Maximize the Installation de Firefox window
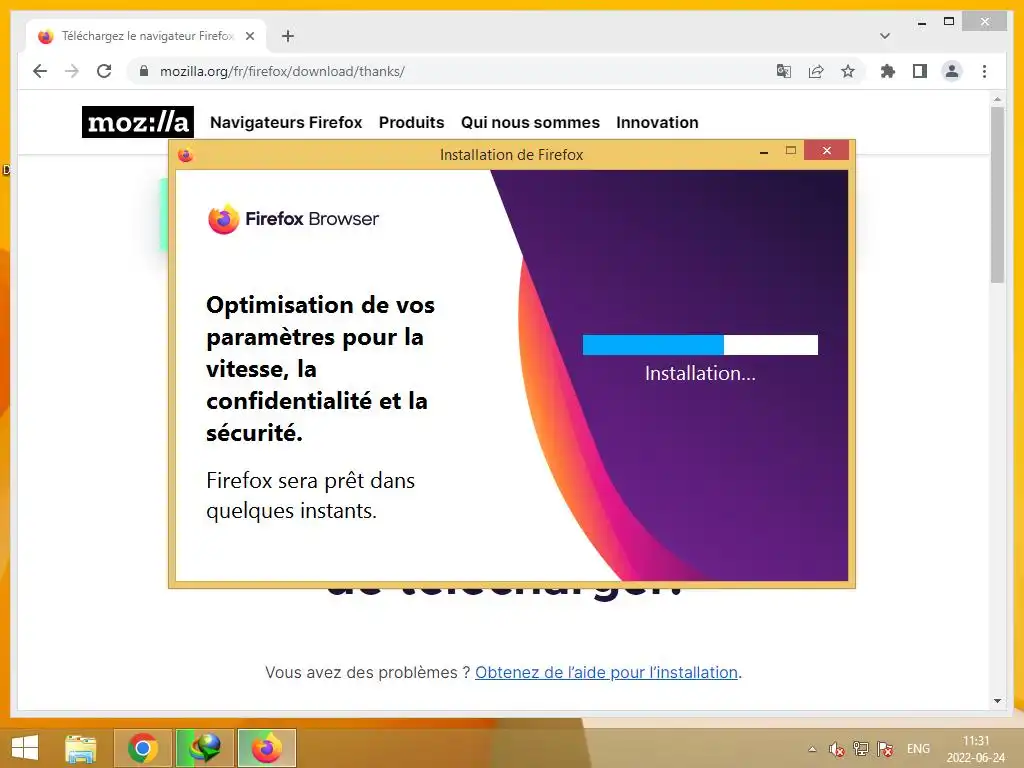The image size is (1024, 768). pyautogui.click(x=791, y=151)
